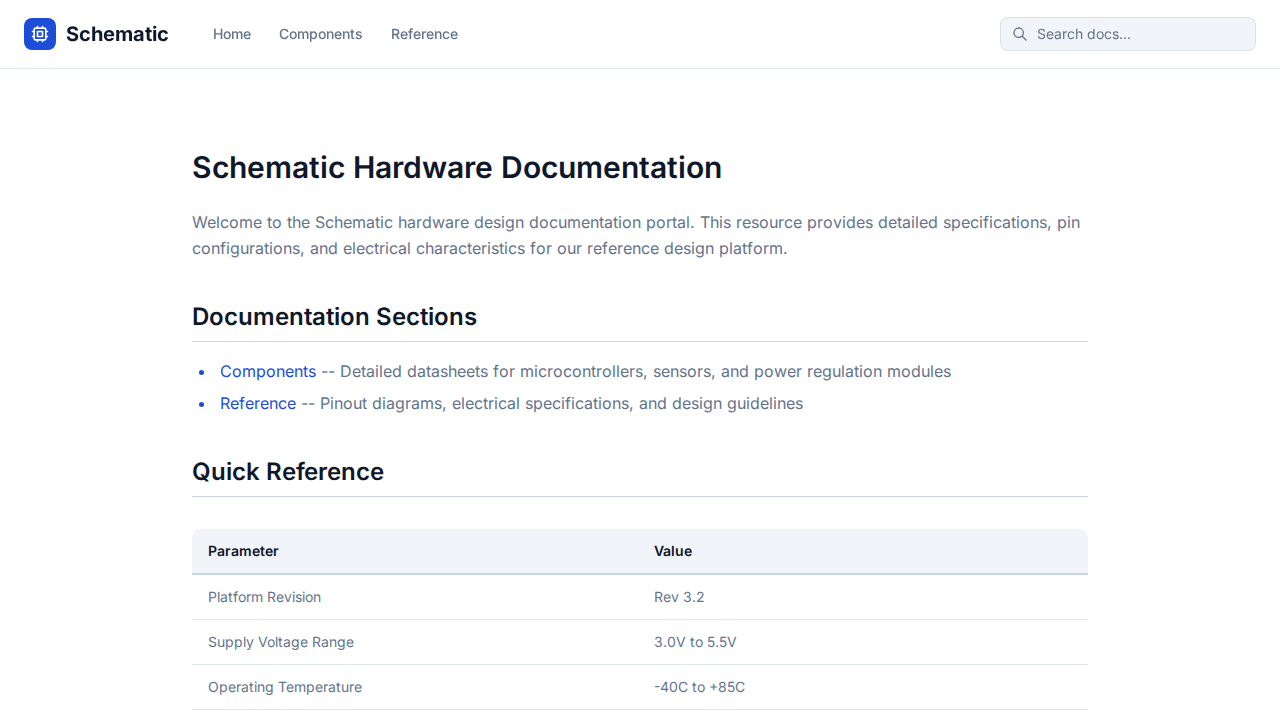
Task: Follow the Reference link in Documentation Sections list
Action: pos(258,404)
